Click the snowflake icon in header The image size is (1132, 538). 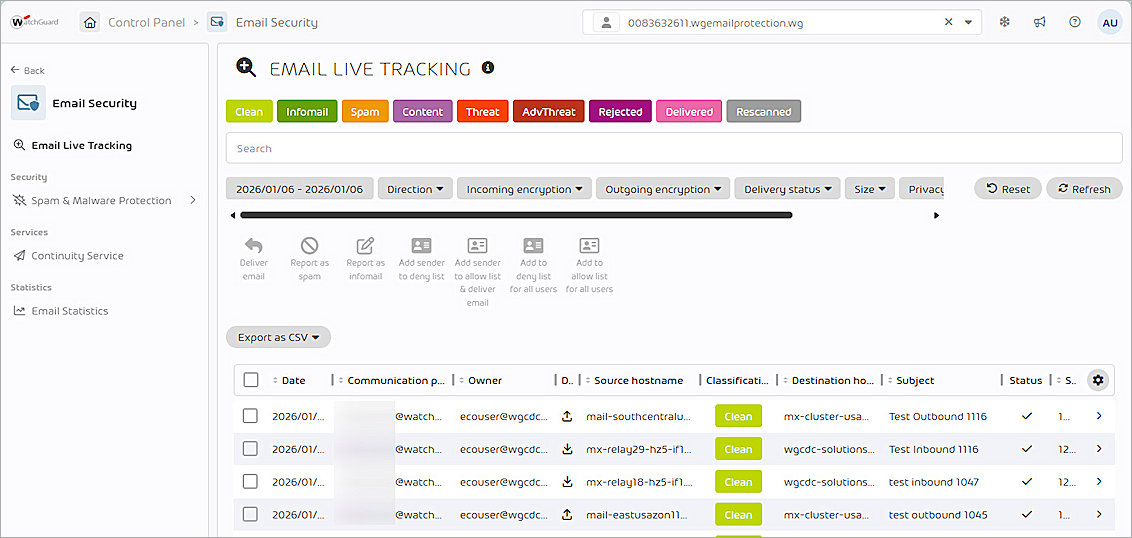click(x=1004, y=22)
